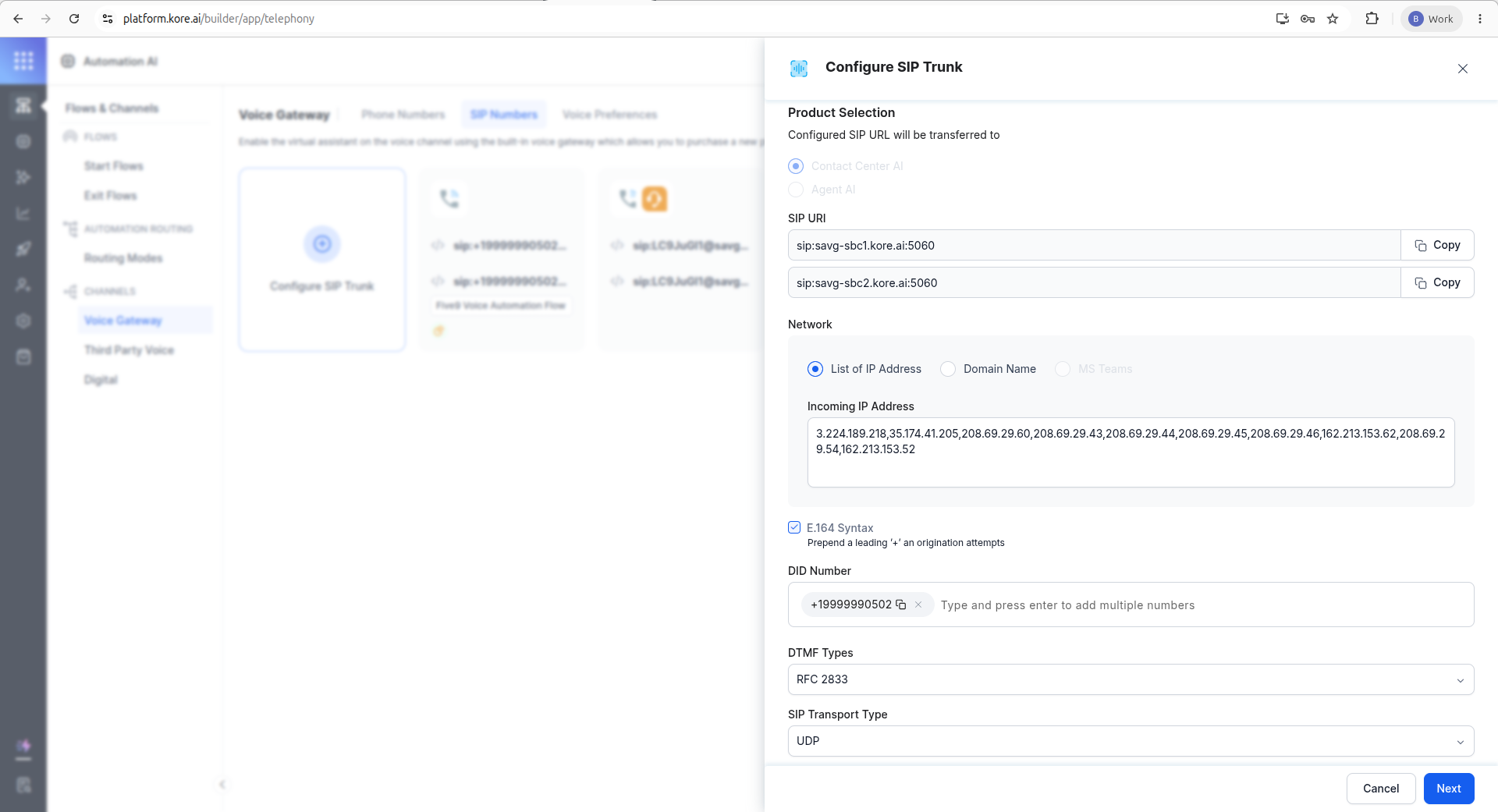Screen dimensions: 1498x812
Task: Open password manager key icon
Action: (x=1308, y=19)
